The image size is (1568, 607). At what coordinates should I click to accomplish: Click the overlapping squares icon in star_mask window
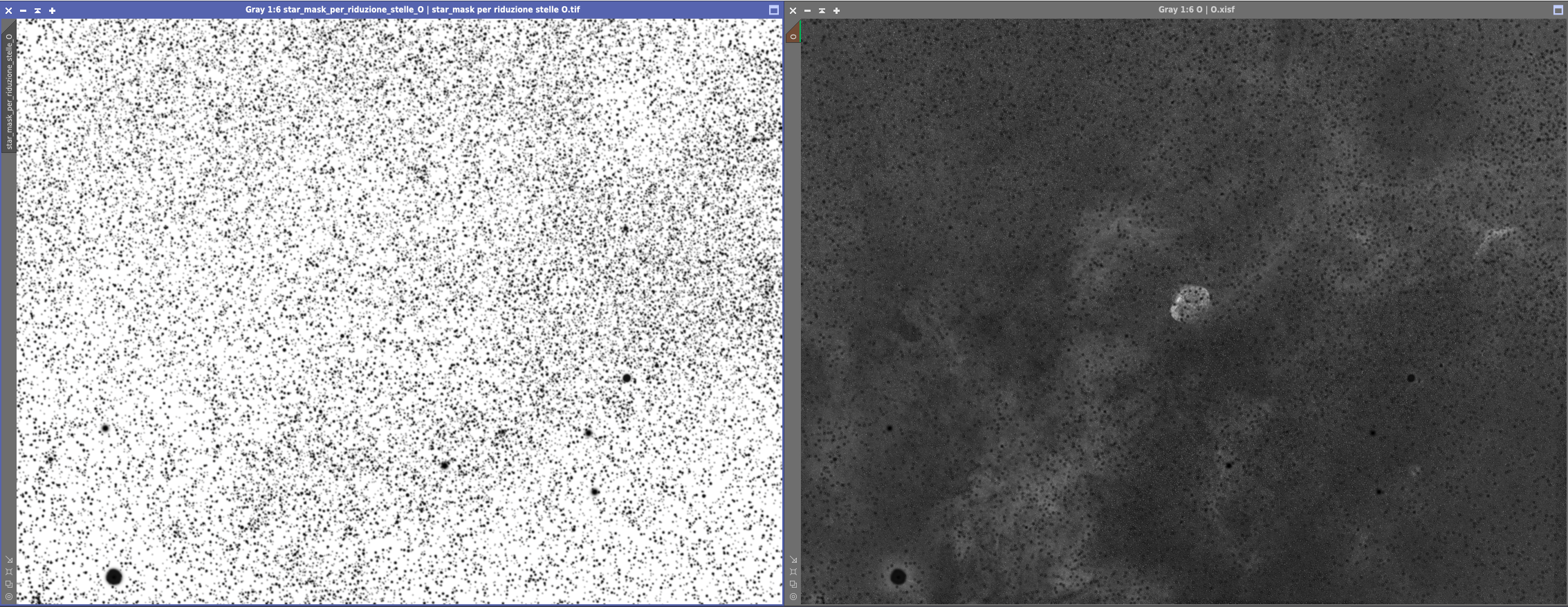(9, 584)
